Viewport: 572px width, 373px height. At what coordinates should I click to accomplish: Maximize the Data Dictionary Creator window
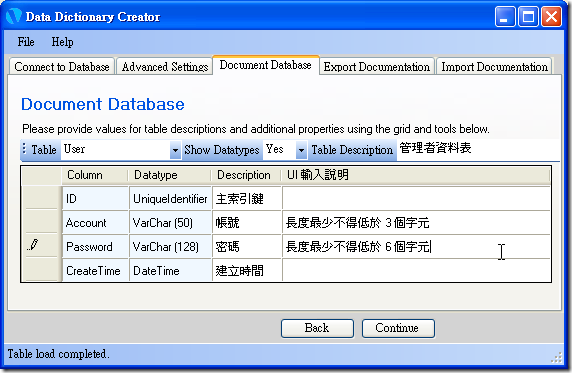528,17
